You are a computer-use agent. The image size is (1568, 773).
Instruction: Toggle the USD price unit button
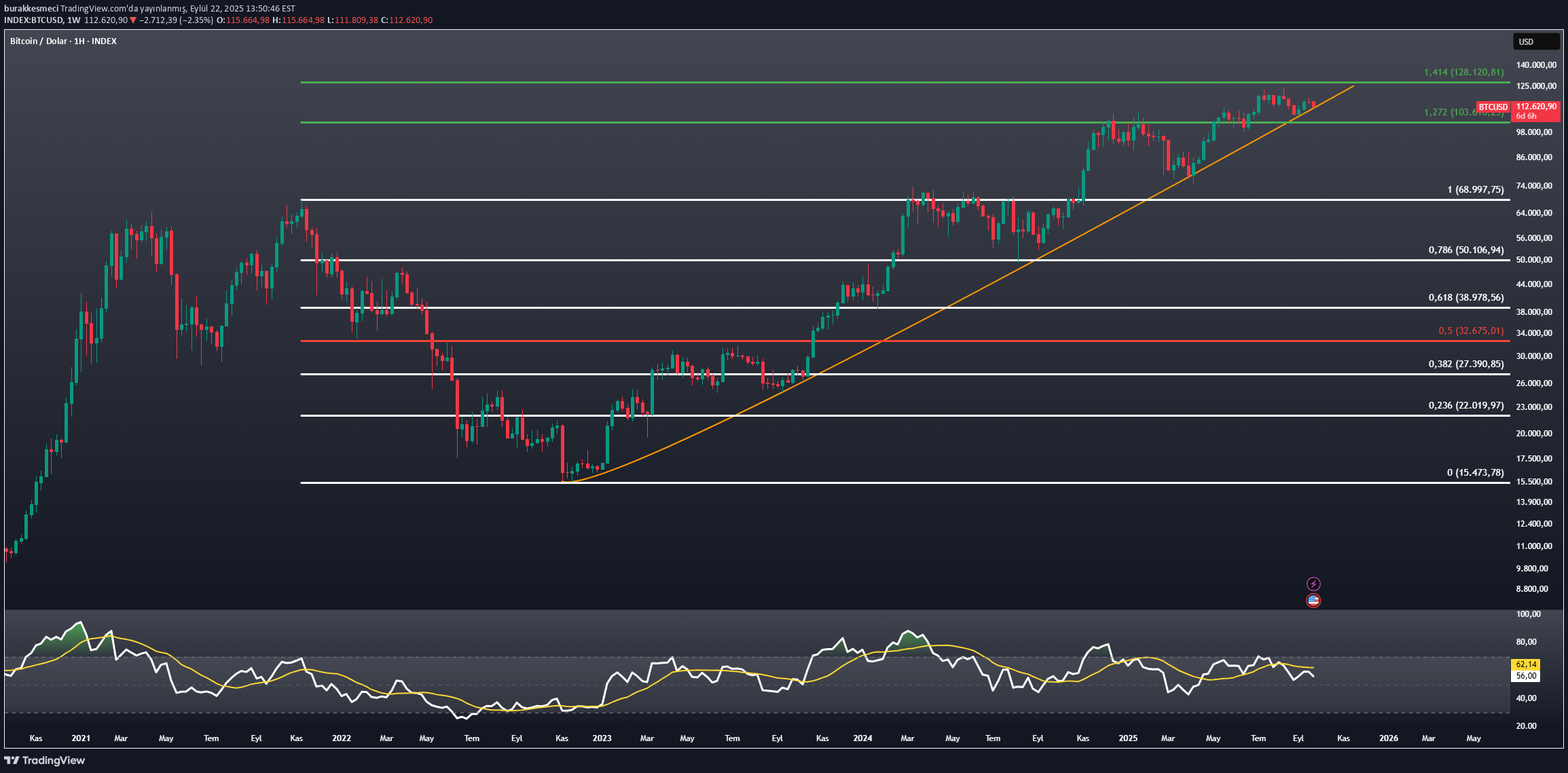coord(1536,41)
